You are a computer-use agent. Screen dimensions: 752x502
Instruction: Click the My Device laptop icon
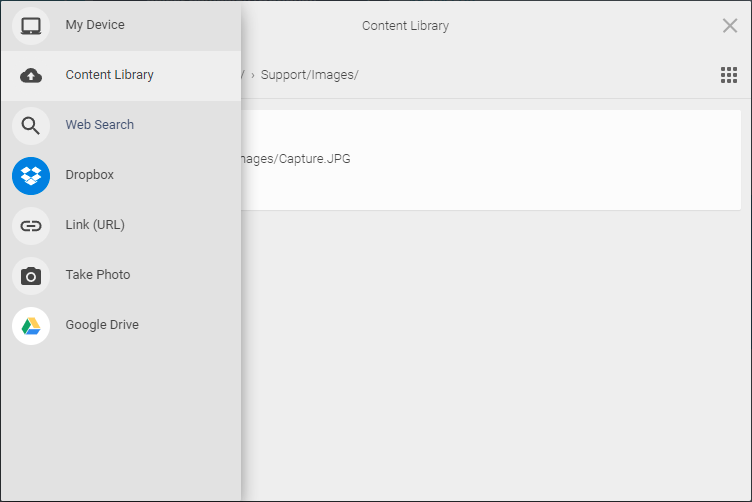pos(31,26)
